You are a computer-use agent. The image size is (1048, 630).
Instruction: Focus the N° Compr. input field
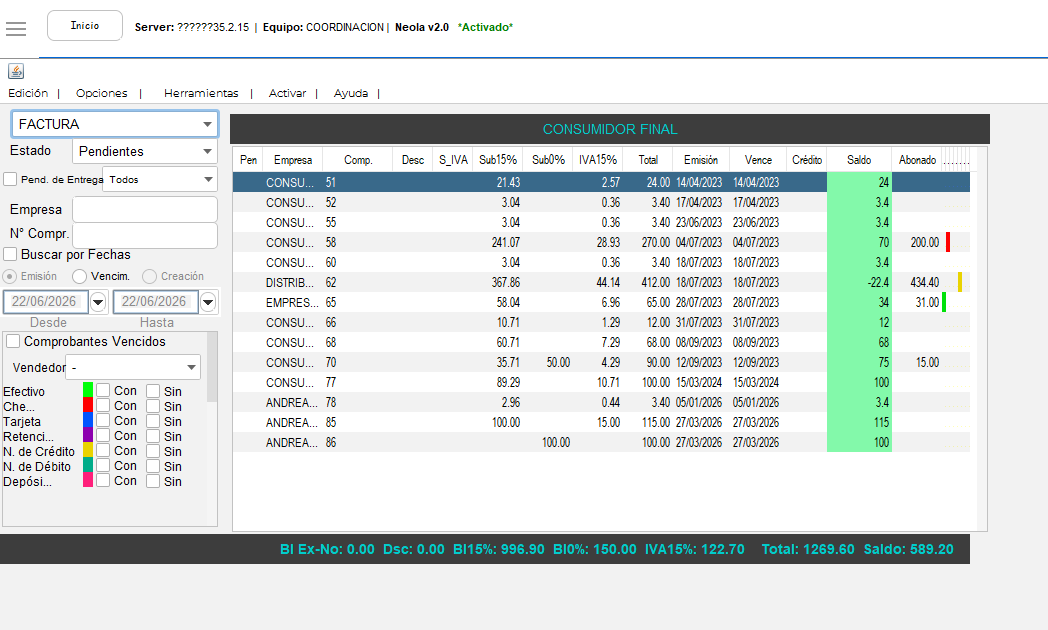click(x=145, y=235)
